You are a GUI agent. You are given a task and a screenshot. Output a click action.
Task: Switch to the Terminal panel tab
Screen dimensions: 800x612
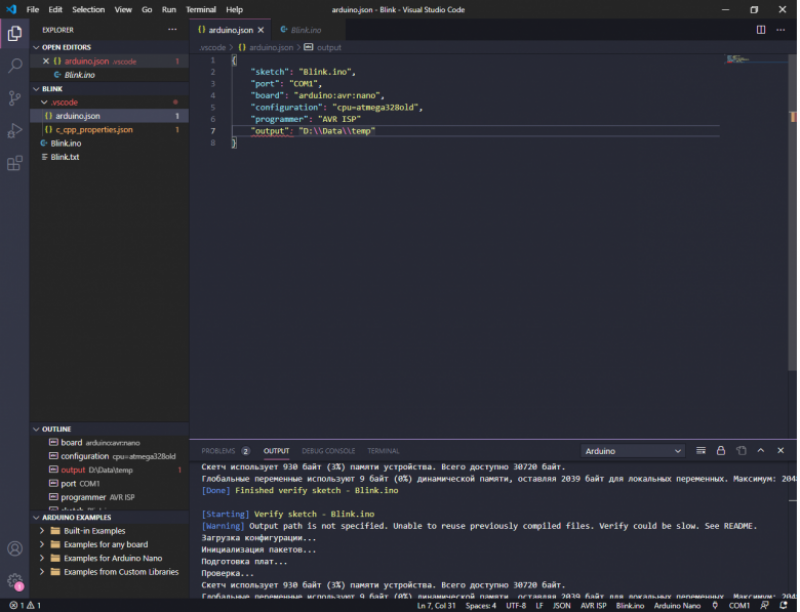383,451
